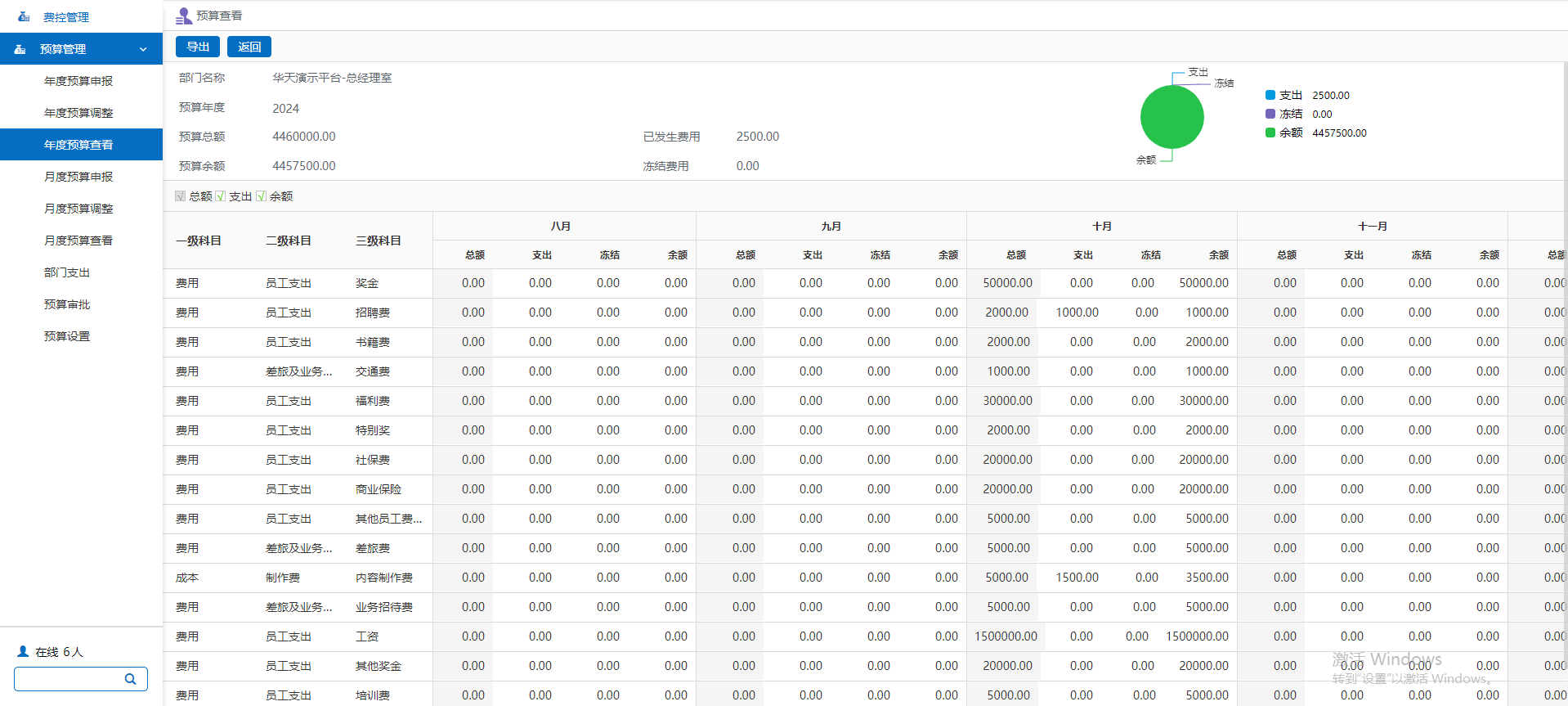Click the 费控管理 icon in sidebar header

tap(24, 16)
